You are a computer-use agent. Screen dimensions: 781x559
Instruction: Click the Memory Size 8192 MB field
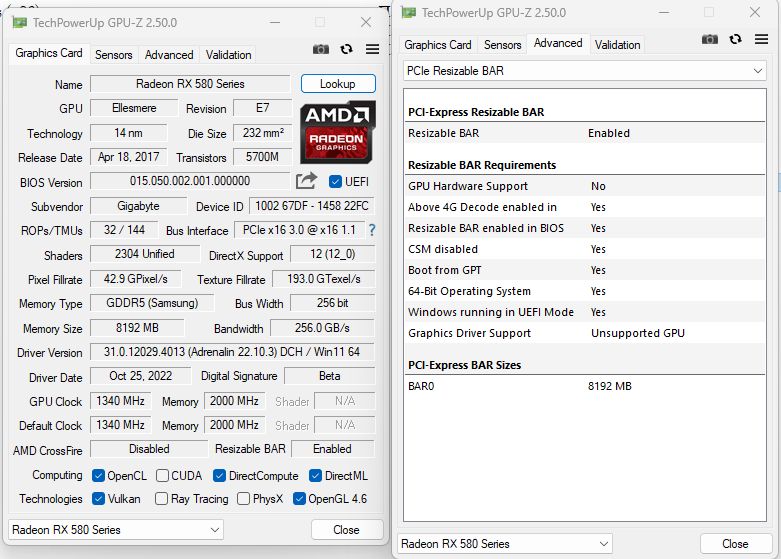point(137,328)
